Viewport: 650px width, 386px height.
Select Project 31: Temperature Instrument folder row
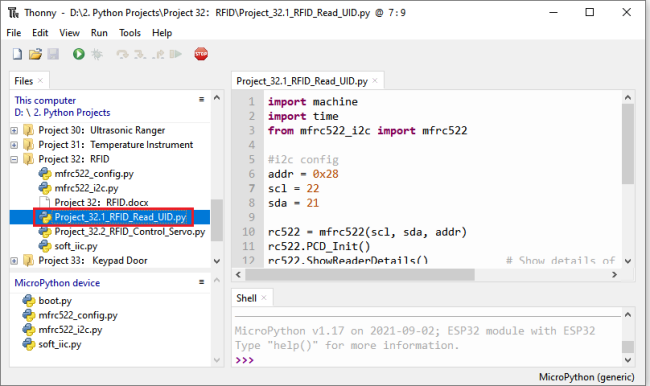pyautogui.click(x=109, y=145)
